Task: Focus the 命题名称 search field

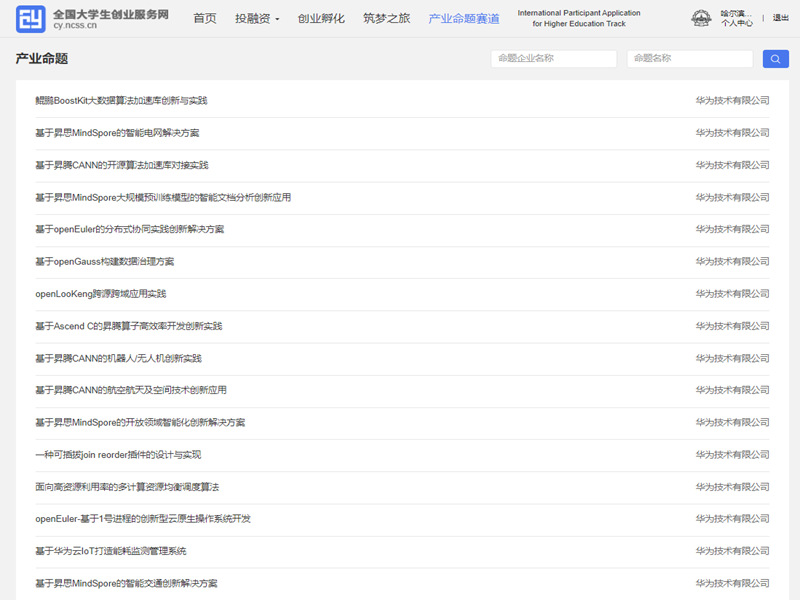Action: 689,59
